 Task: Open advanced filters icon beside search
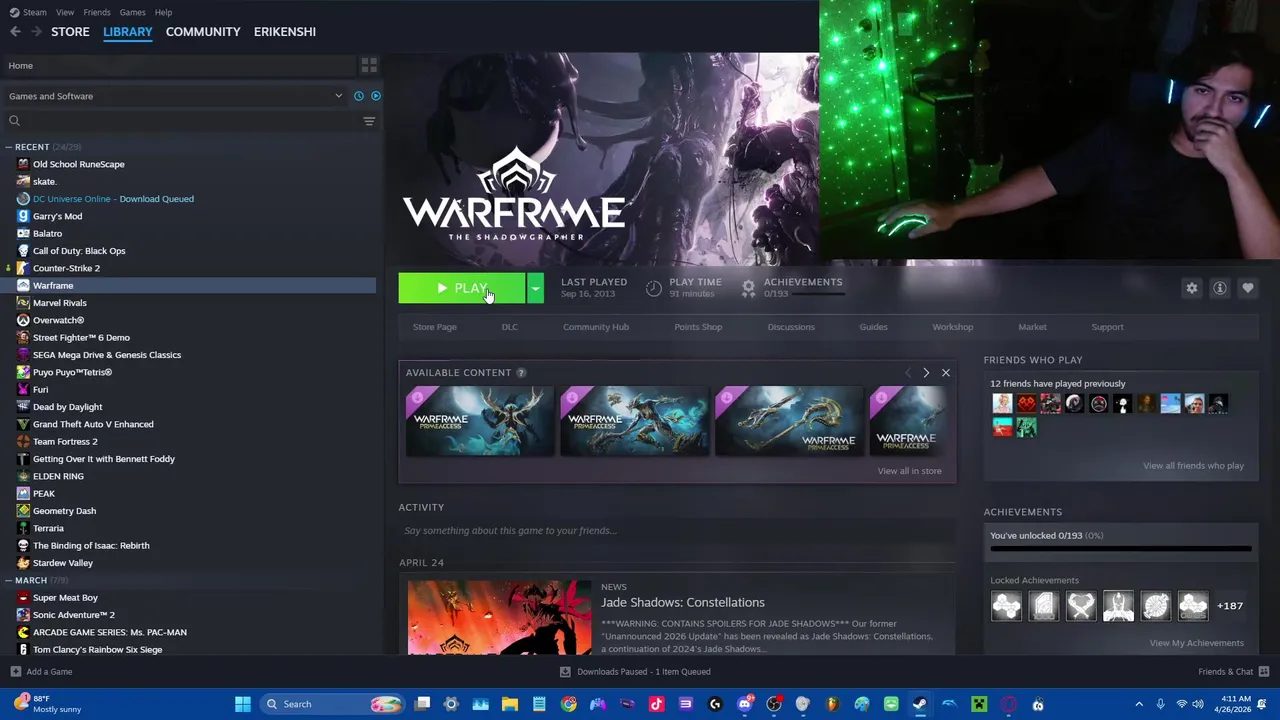(x=369, y=121)
